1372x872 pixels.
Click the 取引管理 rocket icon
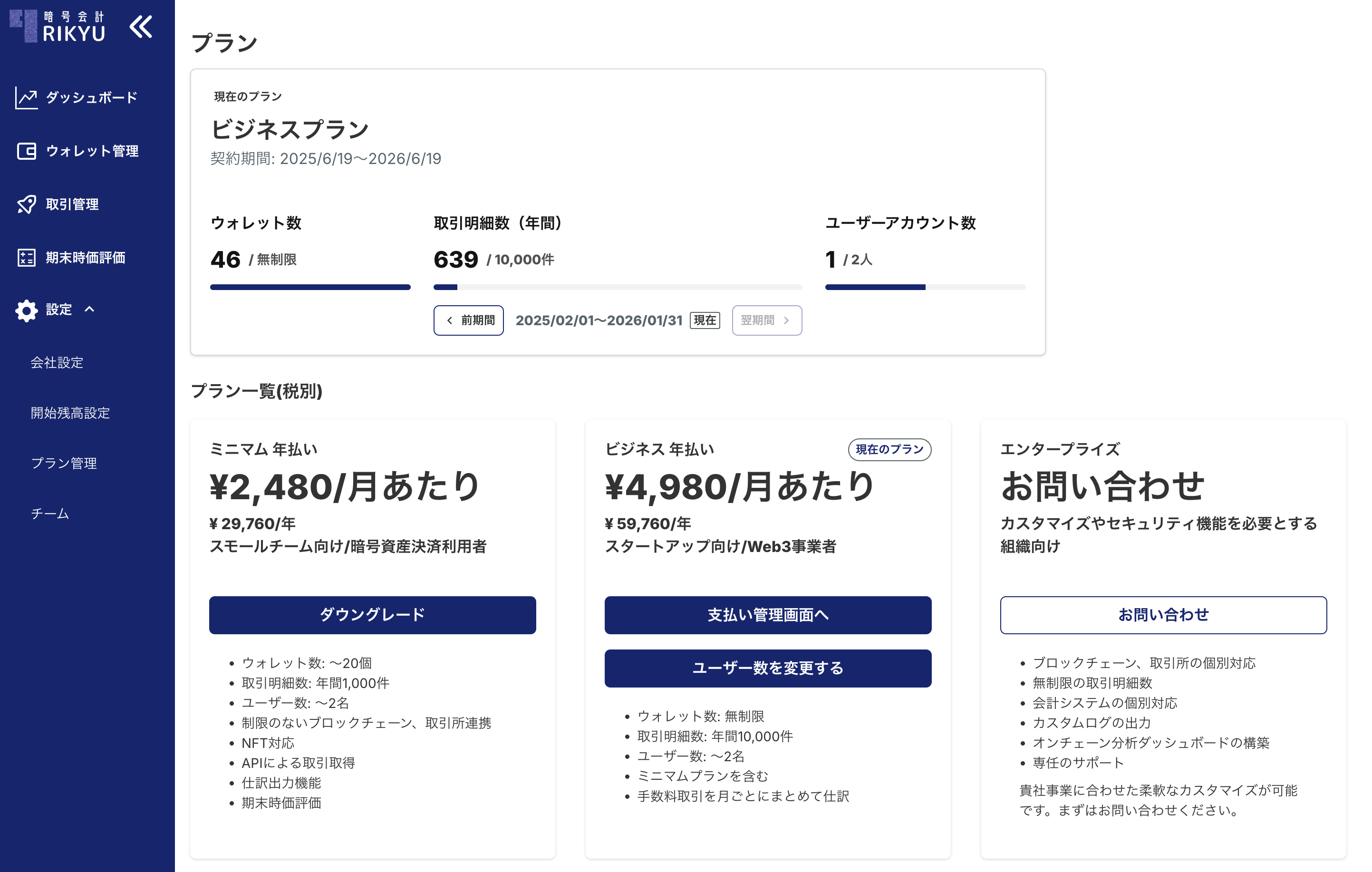pos(26,204)
